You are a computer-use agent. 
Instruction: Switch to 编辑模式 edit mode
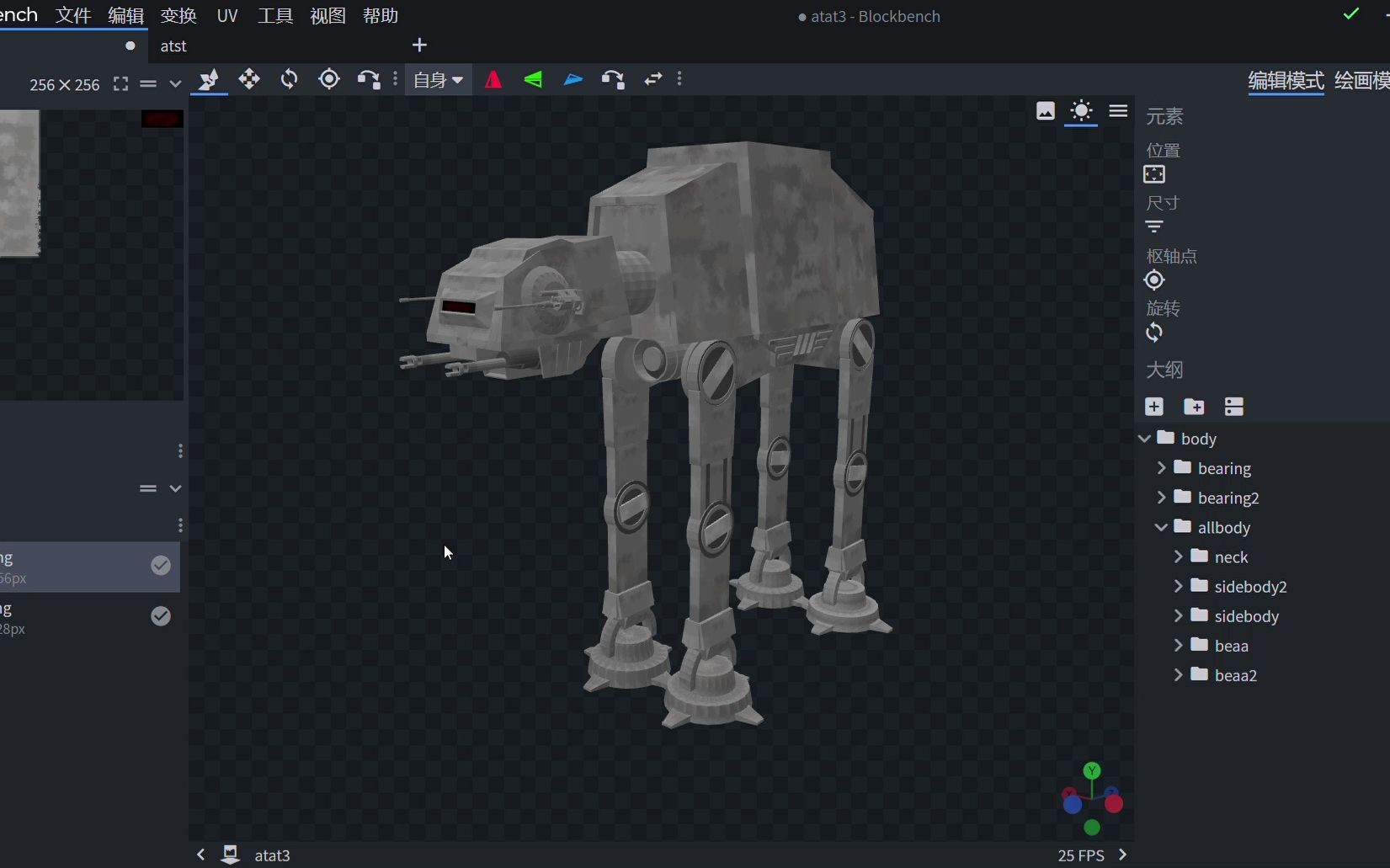coord(1286,81)
